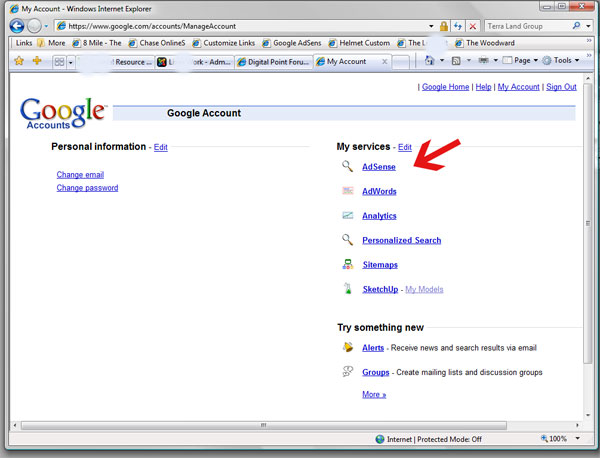Click the Home toolbar icon
Image resolution: width=600 pixels, height=458 pixels.
pyautogui.click(x=430, y=60)
